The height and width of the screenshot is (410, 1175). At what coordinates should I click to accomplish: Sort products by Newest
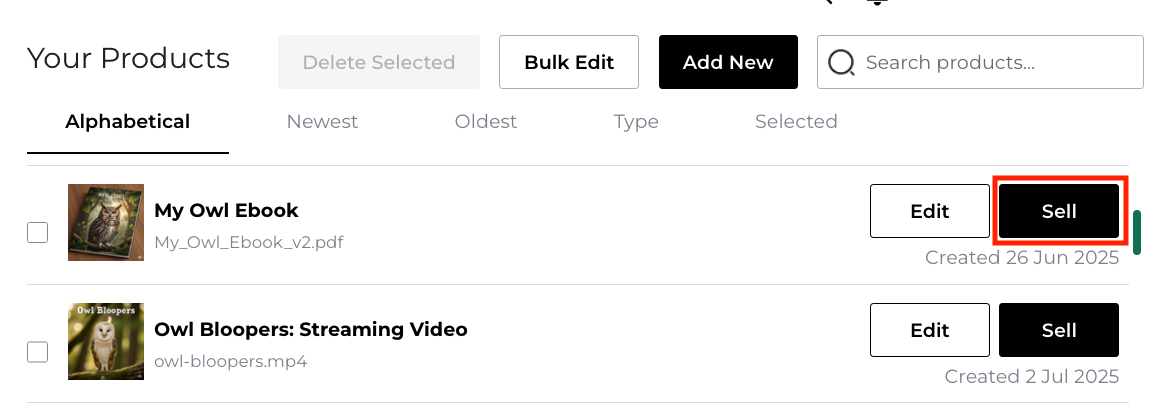pyautogui.click(x=322, y=122)
